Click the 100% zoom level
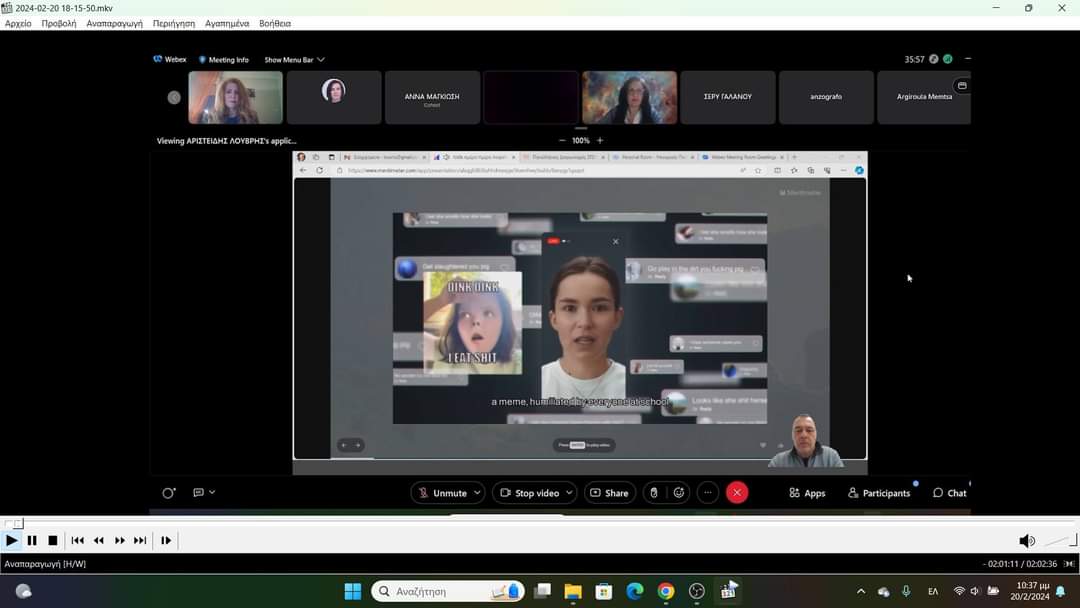Screen dimensions: 1080x608 581,140
